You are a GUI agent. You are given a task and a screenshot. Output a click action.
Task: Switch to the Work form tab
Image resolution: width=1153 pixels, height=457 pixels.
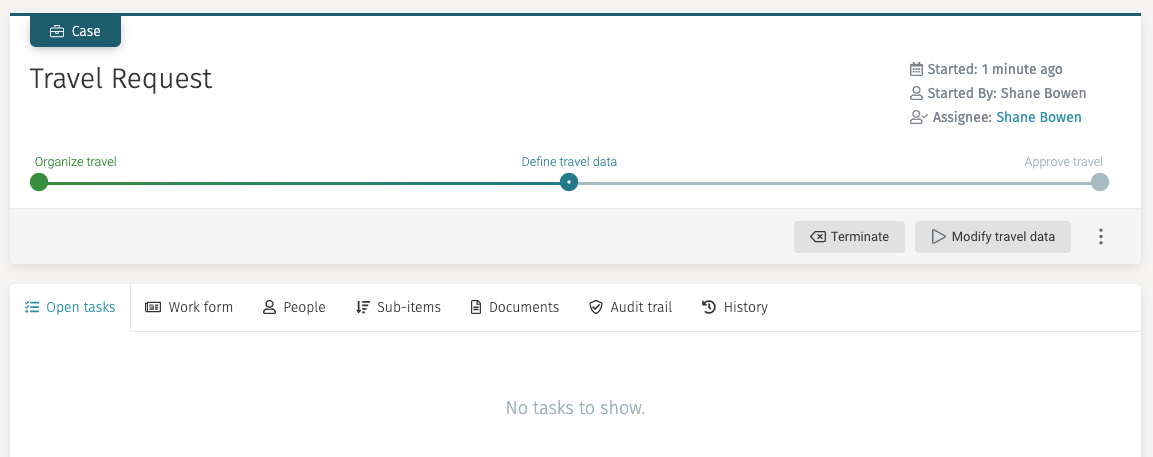(x=189, y=307)
